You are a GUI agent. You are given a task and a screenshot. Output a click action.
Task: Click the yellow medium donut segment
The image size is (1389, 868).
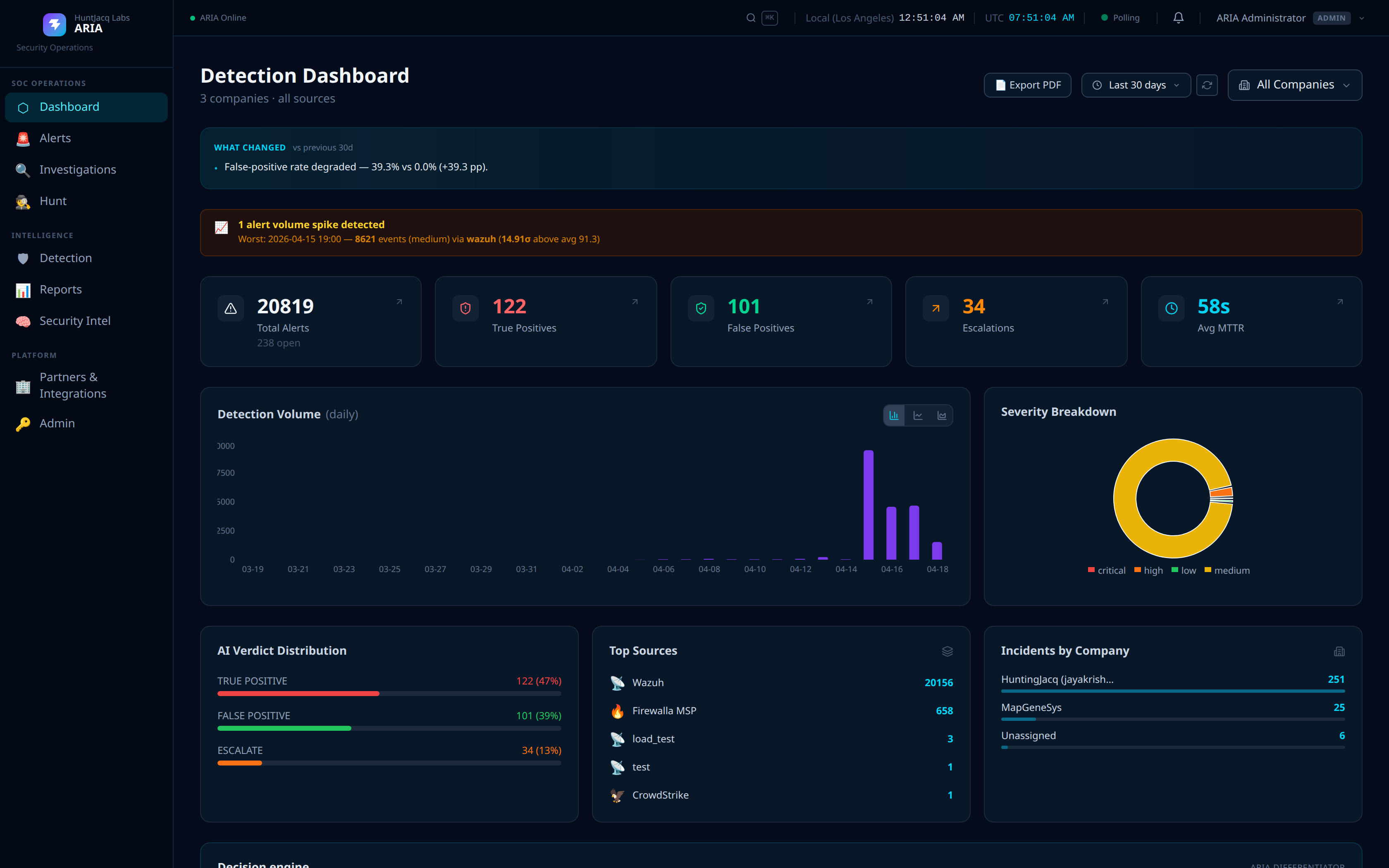1125,499
